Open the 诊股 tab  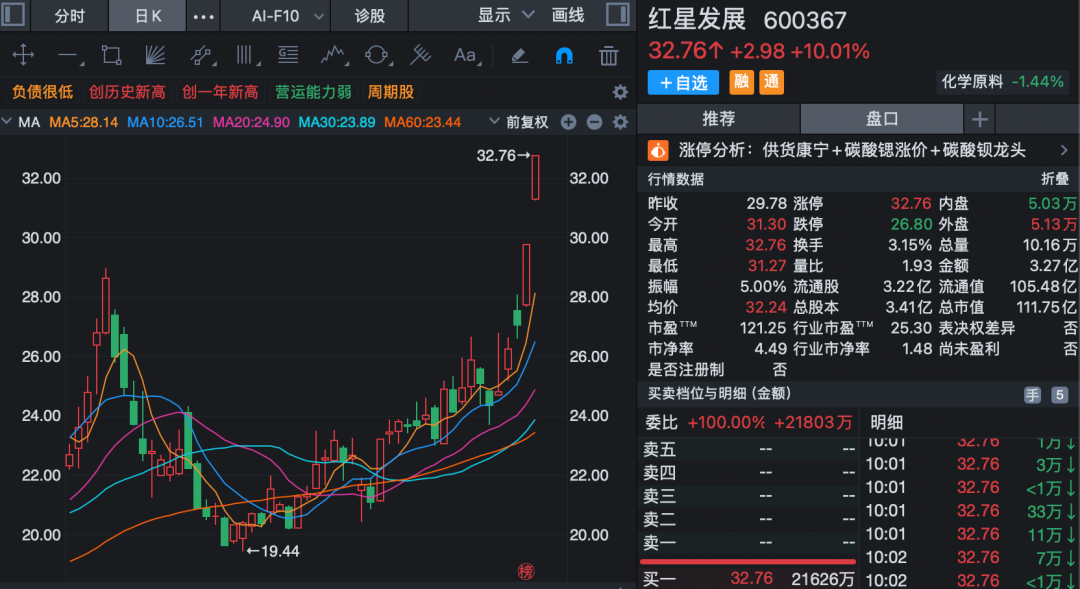(370, 16)
